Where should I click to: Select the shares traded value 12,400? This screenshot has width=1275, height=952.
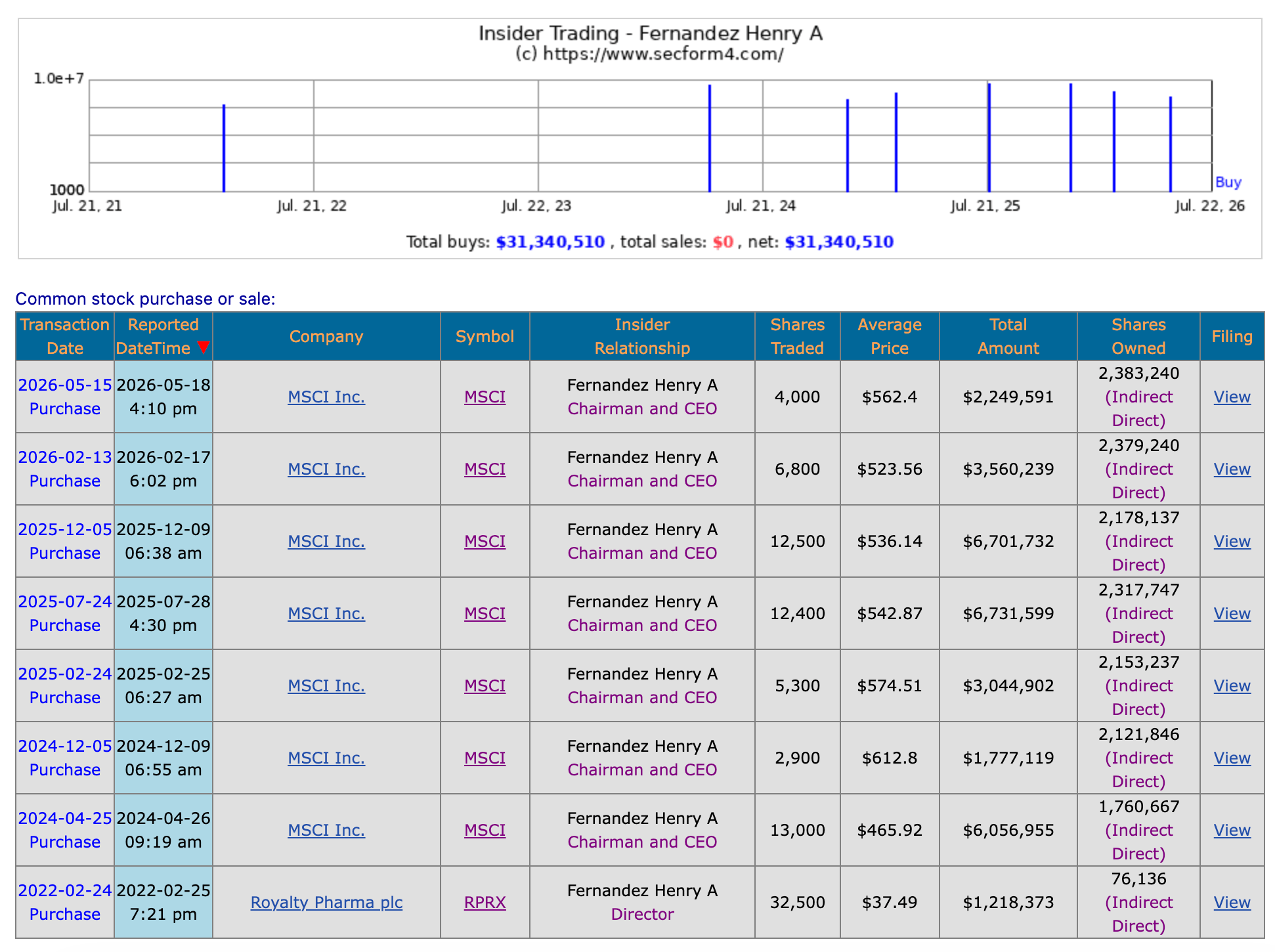coord(798,613)
